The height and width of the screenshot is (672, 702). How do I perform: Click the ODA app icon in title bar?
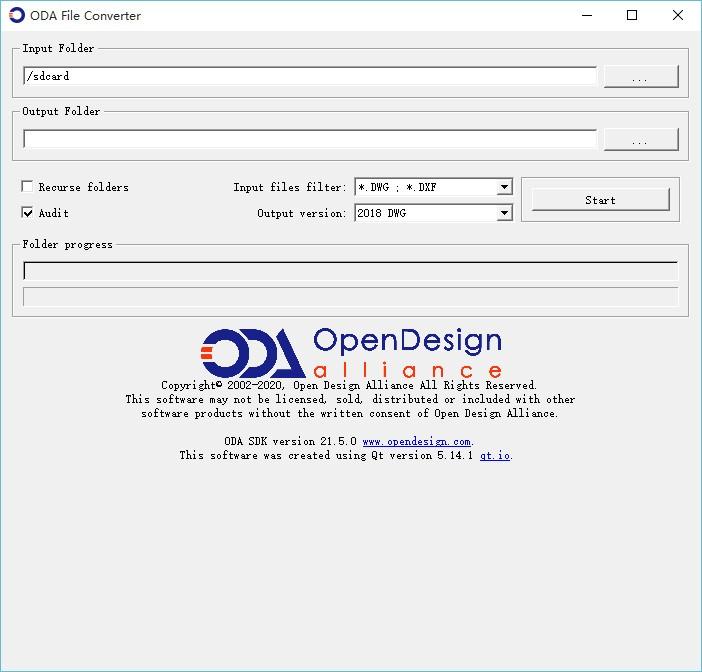(17, 15)
